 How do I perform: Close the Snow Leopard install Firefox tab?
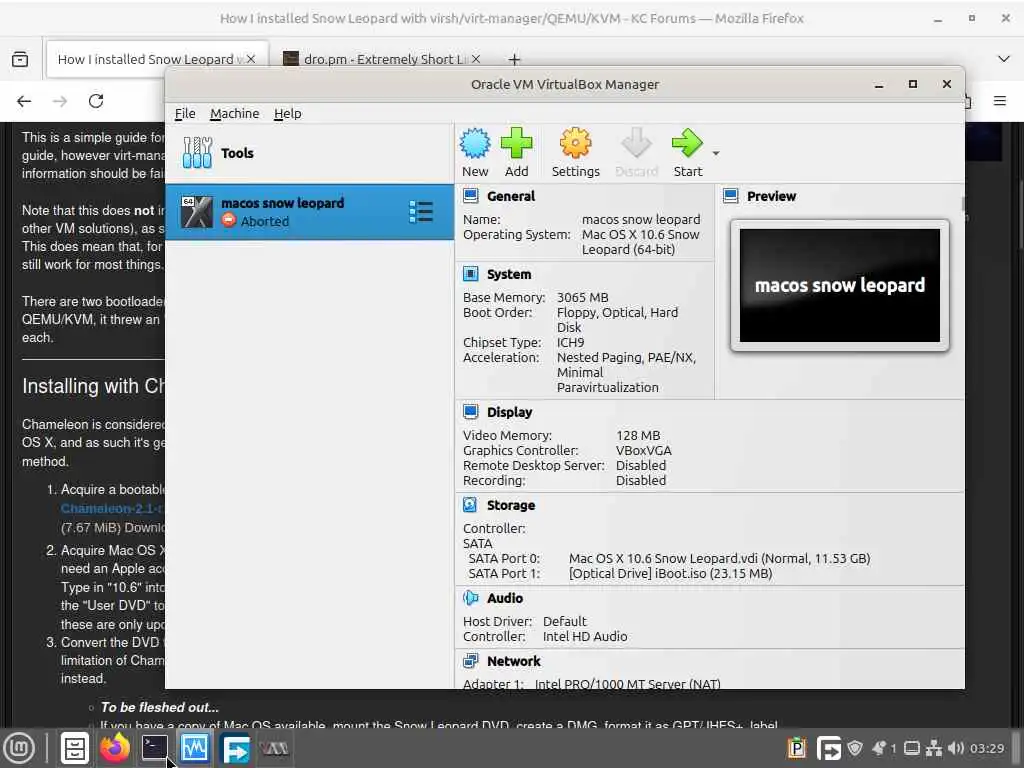coord(251,59)
